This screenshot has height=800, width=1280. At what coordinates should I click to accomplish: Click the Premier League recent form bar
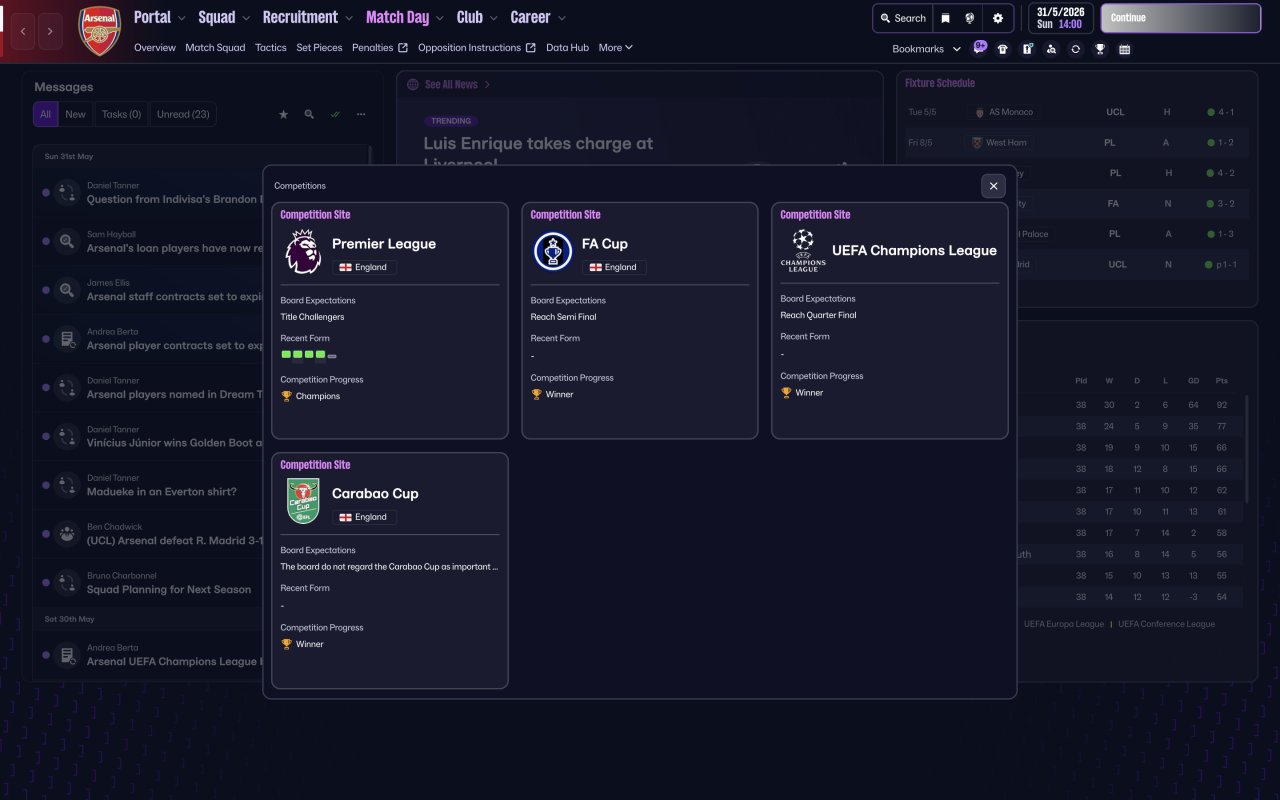click(309, 354)
